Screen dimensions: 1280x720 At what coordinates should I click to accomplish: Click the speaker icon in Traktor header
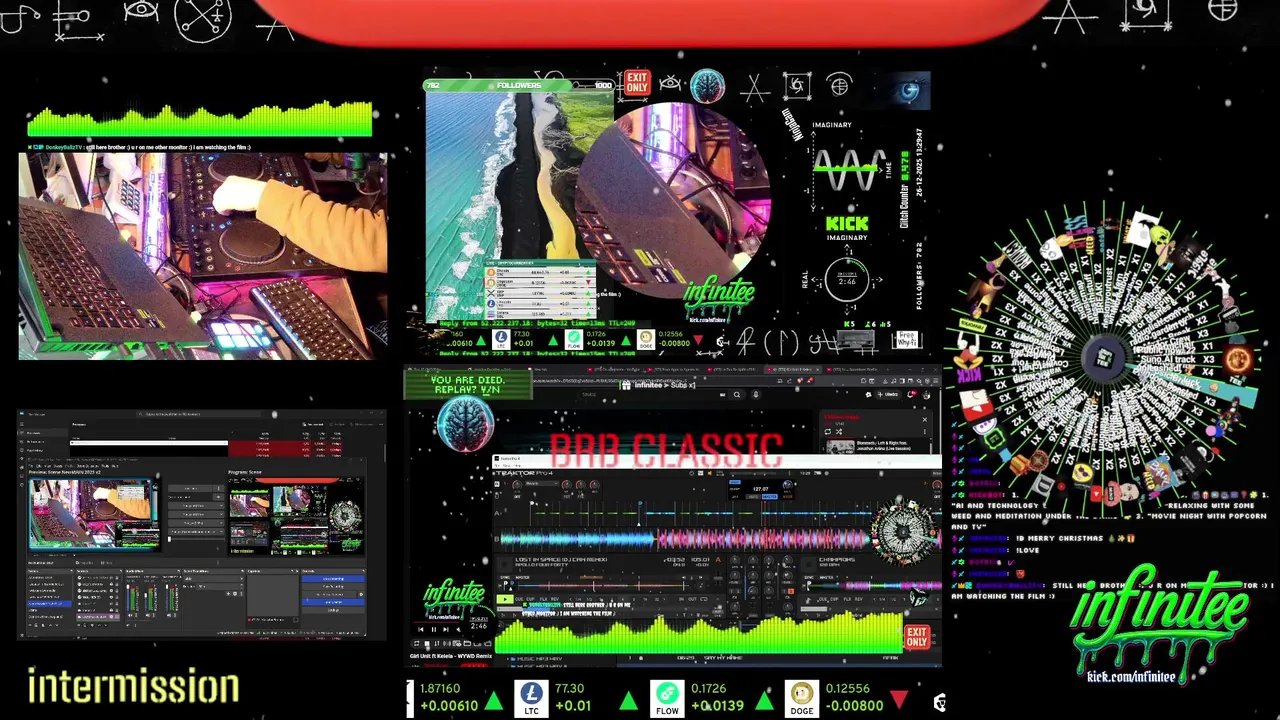(x=709, y=473)
